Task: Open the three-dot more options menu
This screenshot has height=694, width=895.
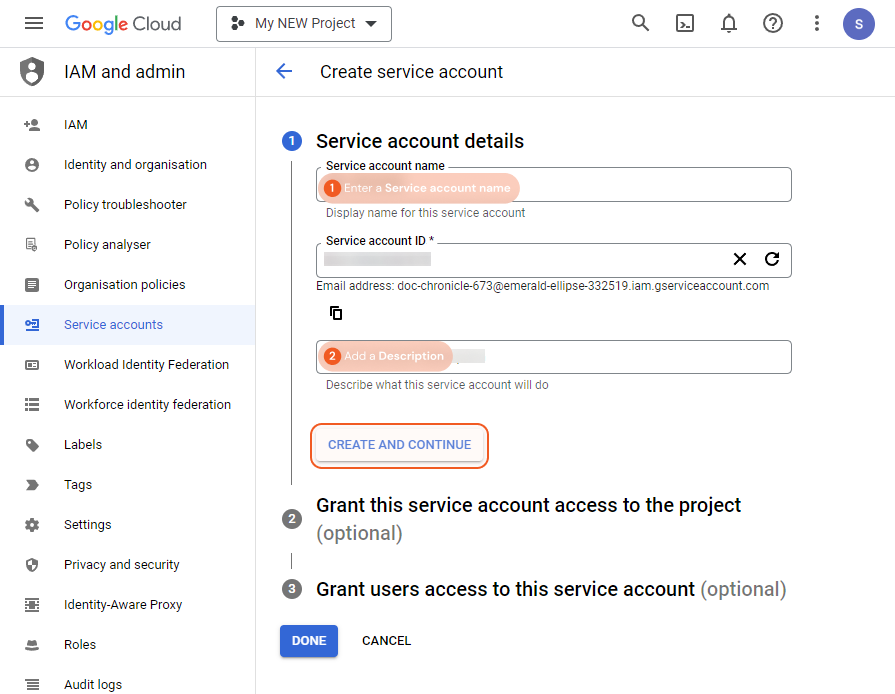Action: [x=817, y=23]
